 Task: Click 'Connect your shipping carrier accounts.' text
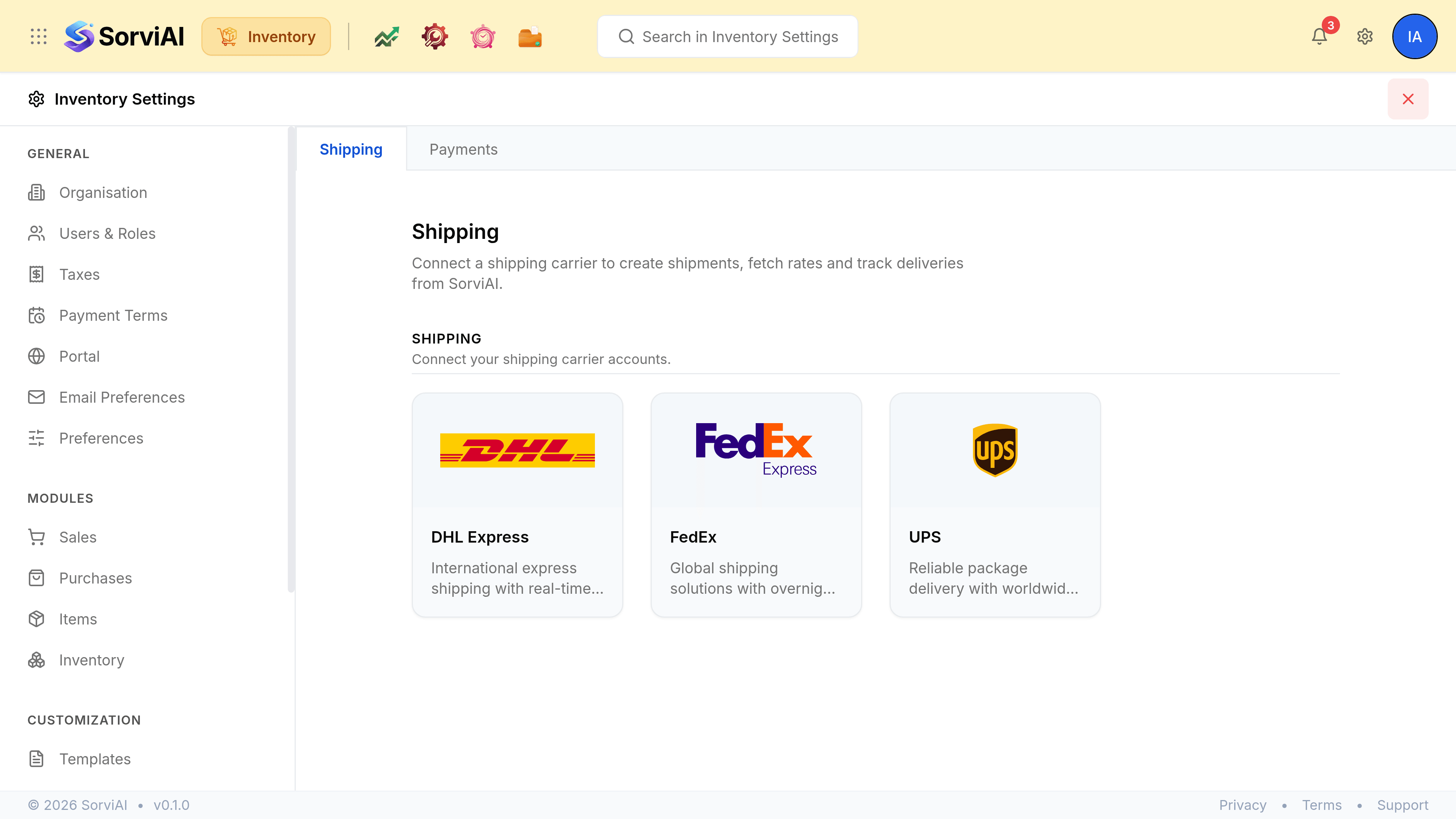[x=541, y=359]
